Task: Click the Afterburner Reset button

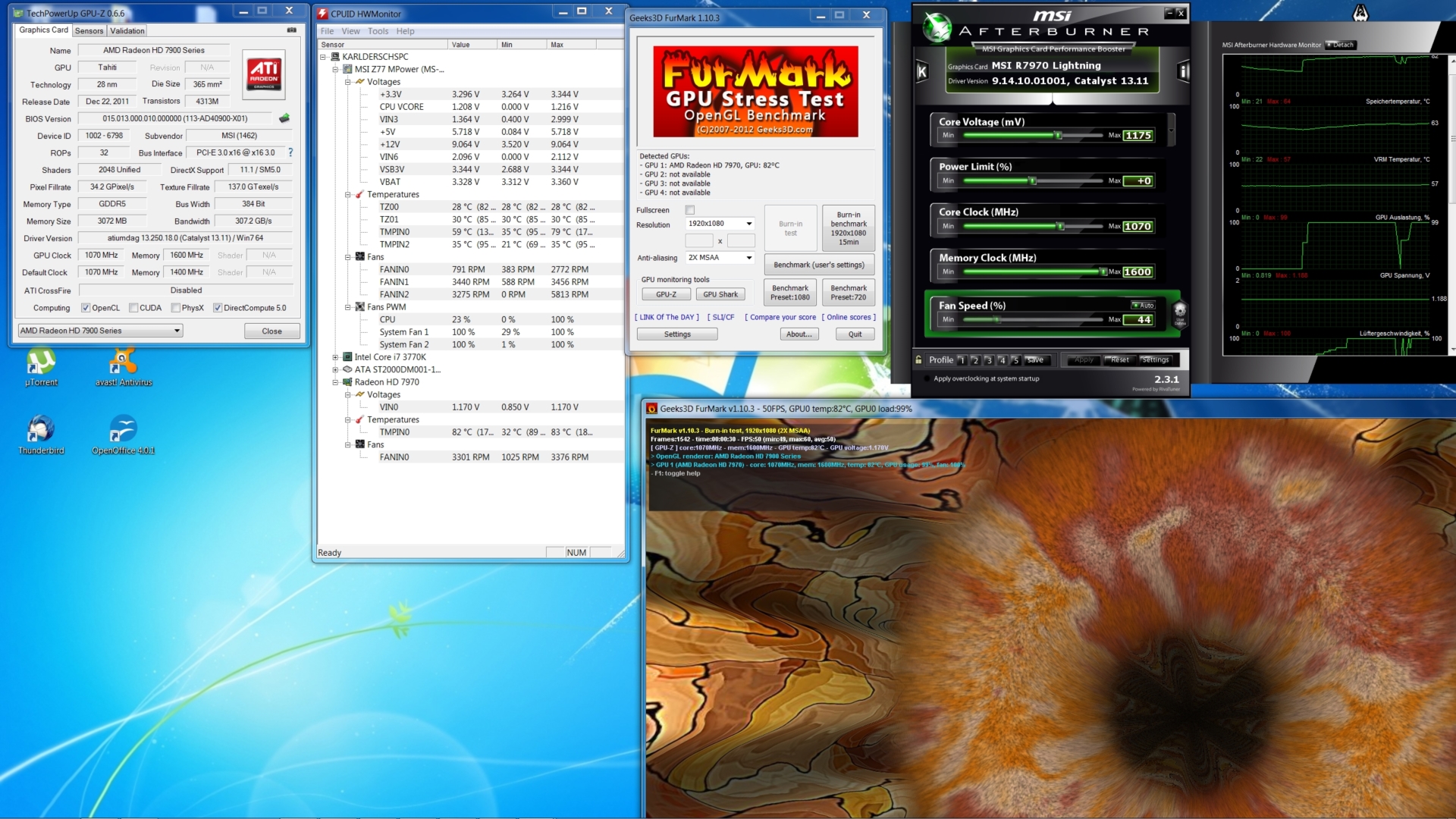Action: pos(1119,360)
